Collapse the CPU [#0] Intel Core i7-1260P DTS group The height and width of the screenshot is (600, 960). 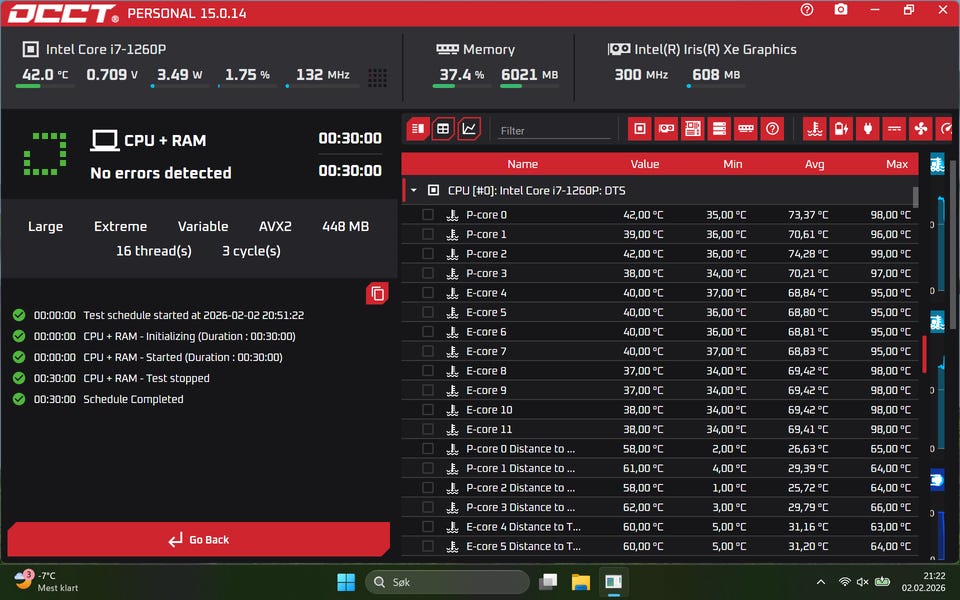[x=414, y=190]
